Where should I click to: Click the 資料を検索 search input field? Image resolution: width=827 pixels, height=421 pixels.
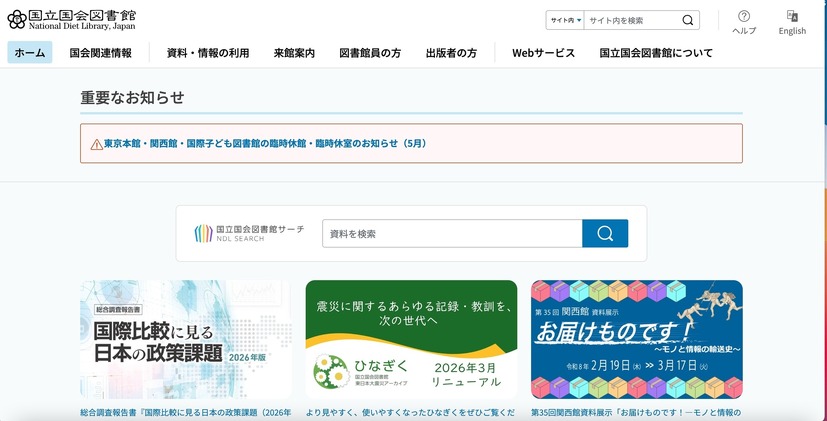point(452,234)
